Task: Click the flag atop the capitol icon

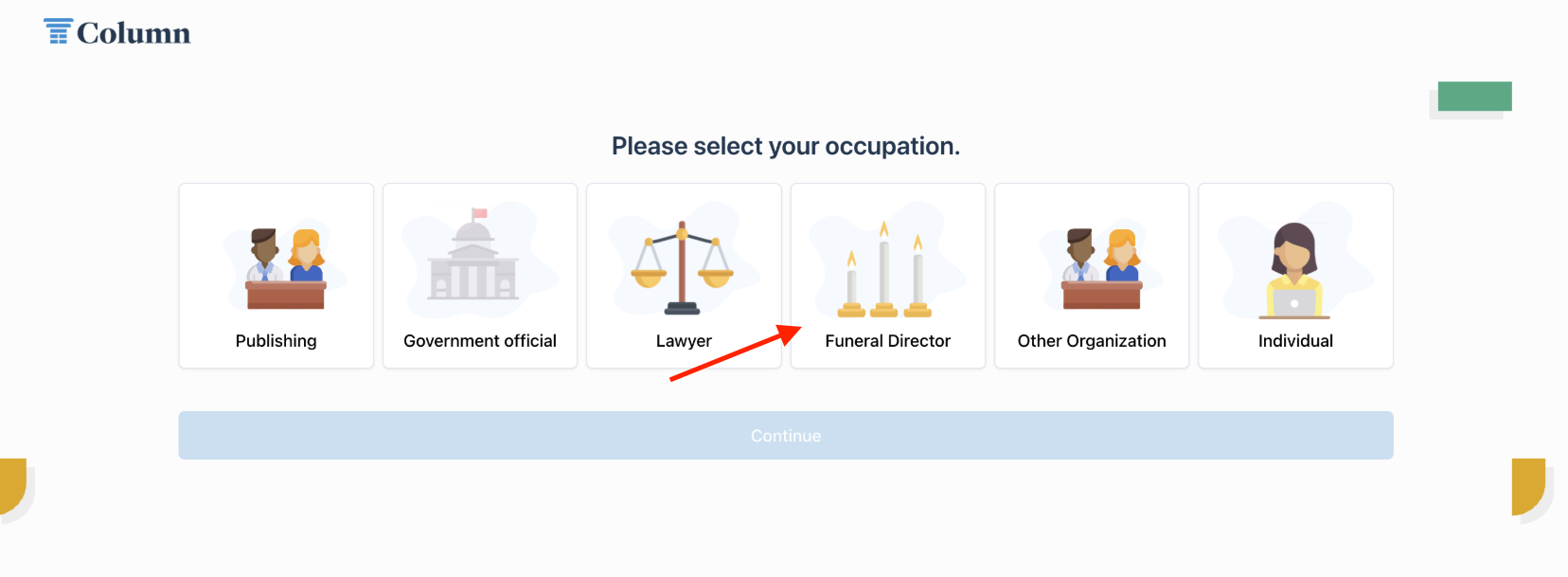Action: pyautogui.click(x=479, y=213)
